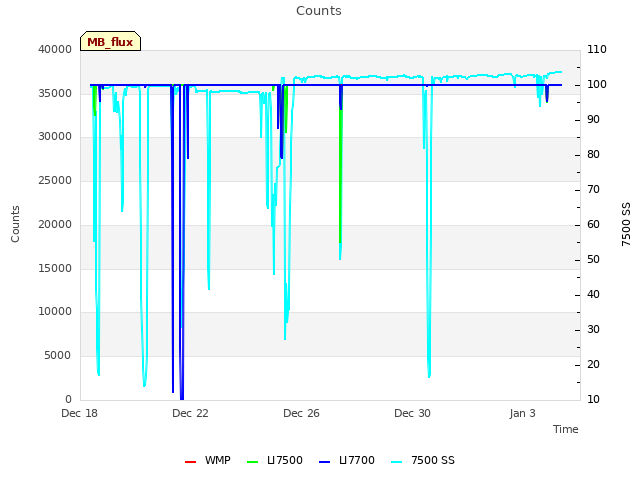Toggle the WMP legend entry
This screenshot has height=480, width=640.
click(x=207, y=460)
